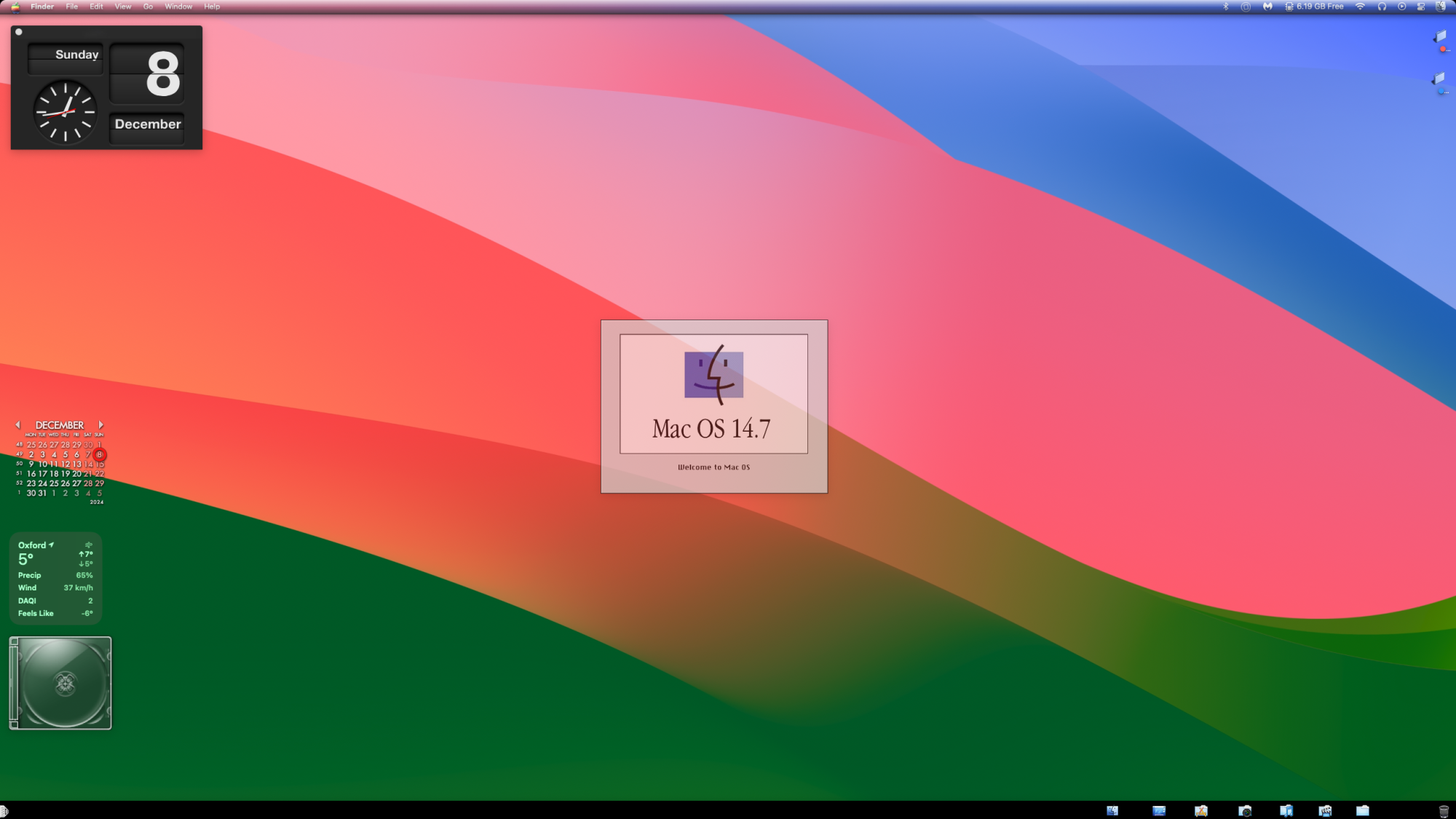The height and width of the screenshot is (819, 1456).
Task: Open the Go menu
Action: [148, 7]
